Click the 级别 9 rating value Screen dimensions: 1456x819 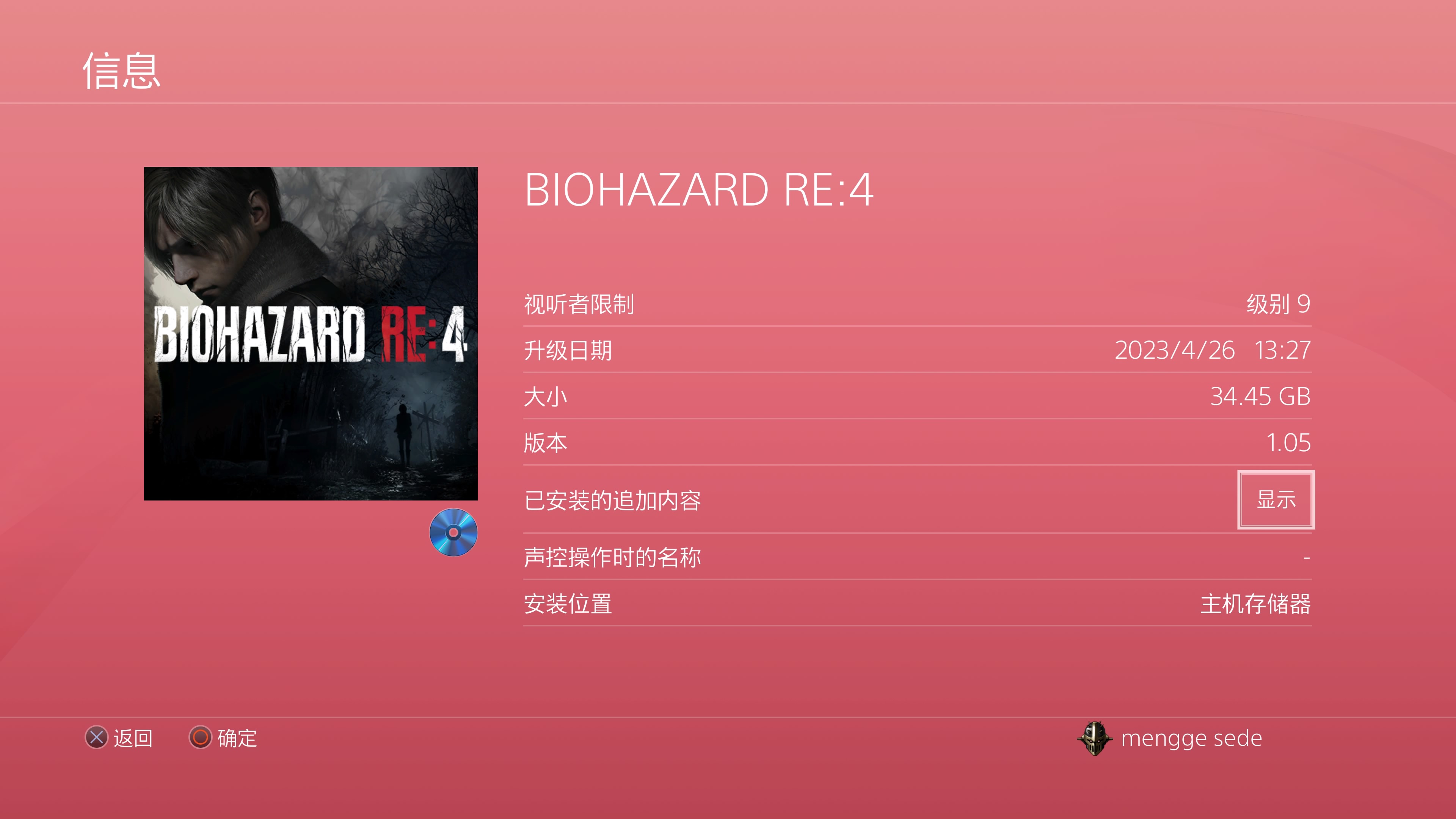[x=1279, y=304]
